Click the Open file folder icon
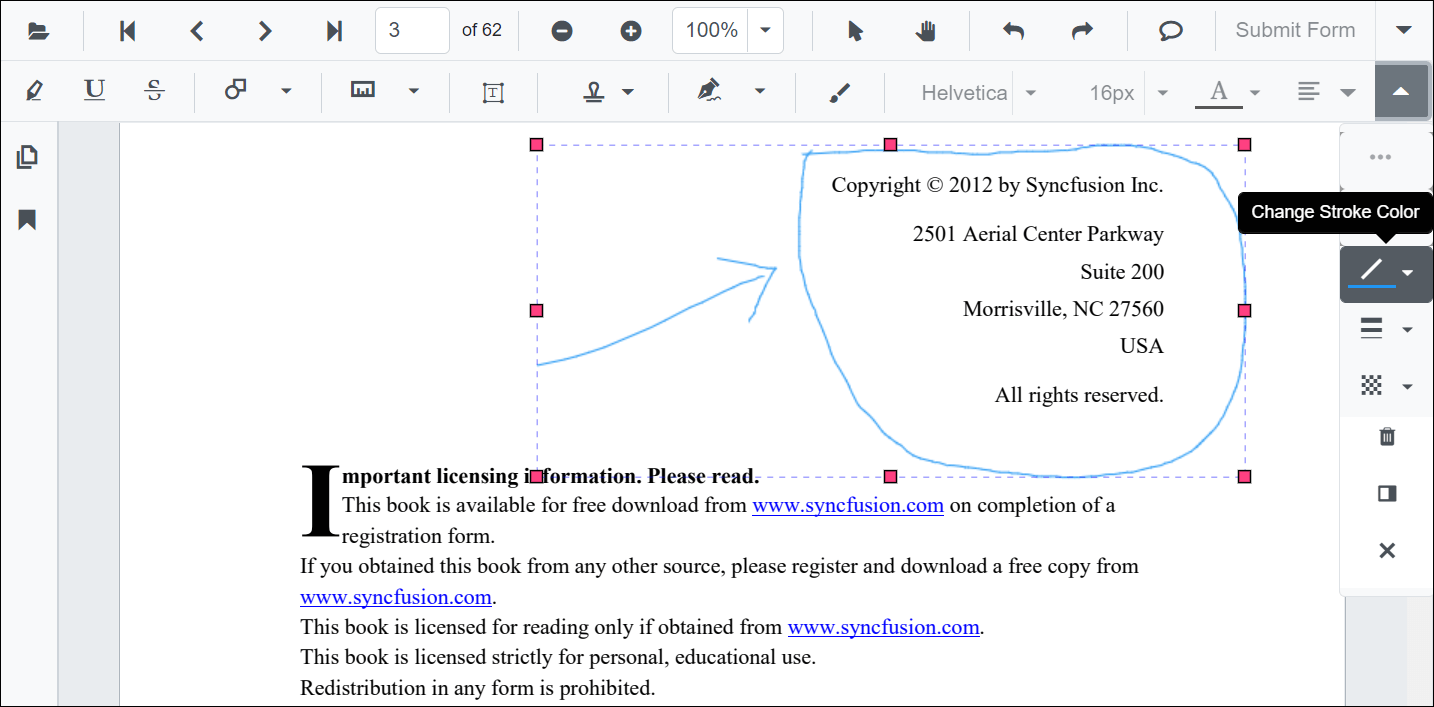The width and height of the screenshot is (1434, 707). (38, 31)
